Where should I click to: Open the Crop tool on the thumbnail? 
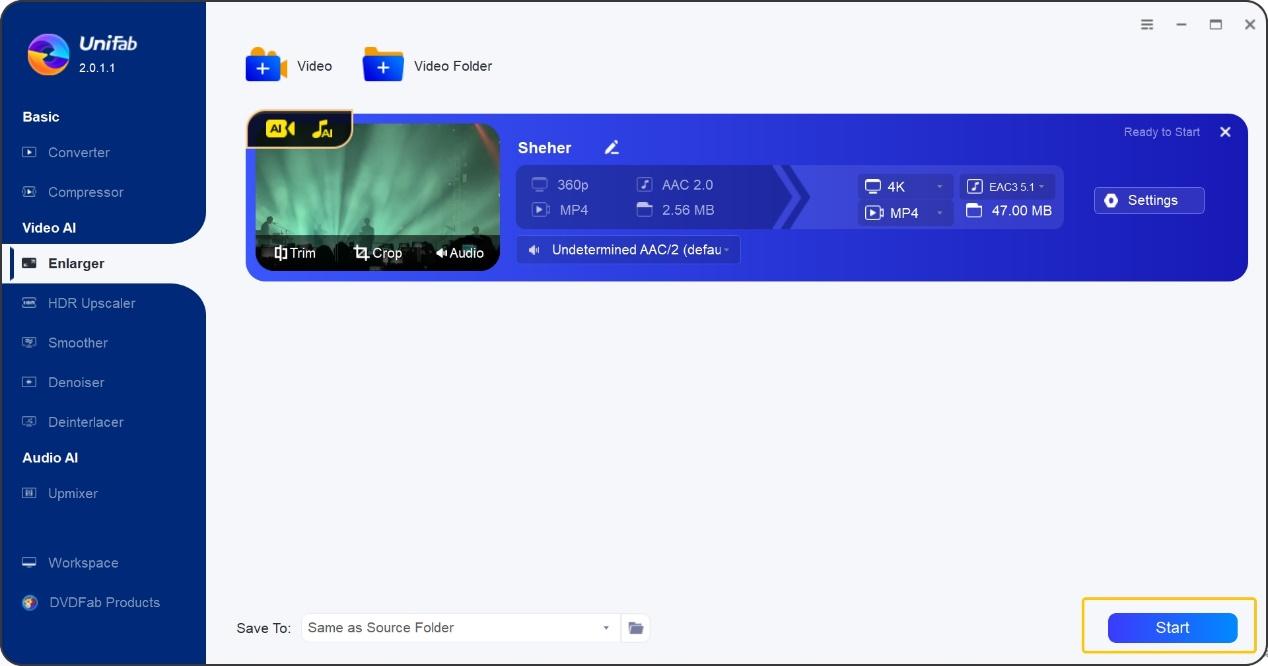coord(378,253)
